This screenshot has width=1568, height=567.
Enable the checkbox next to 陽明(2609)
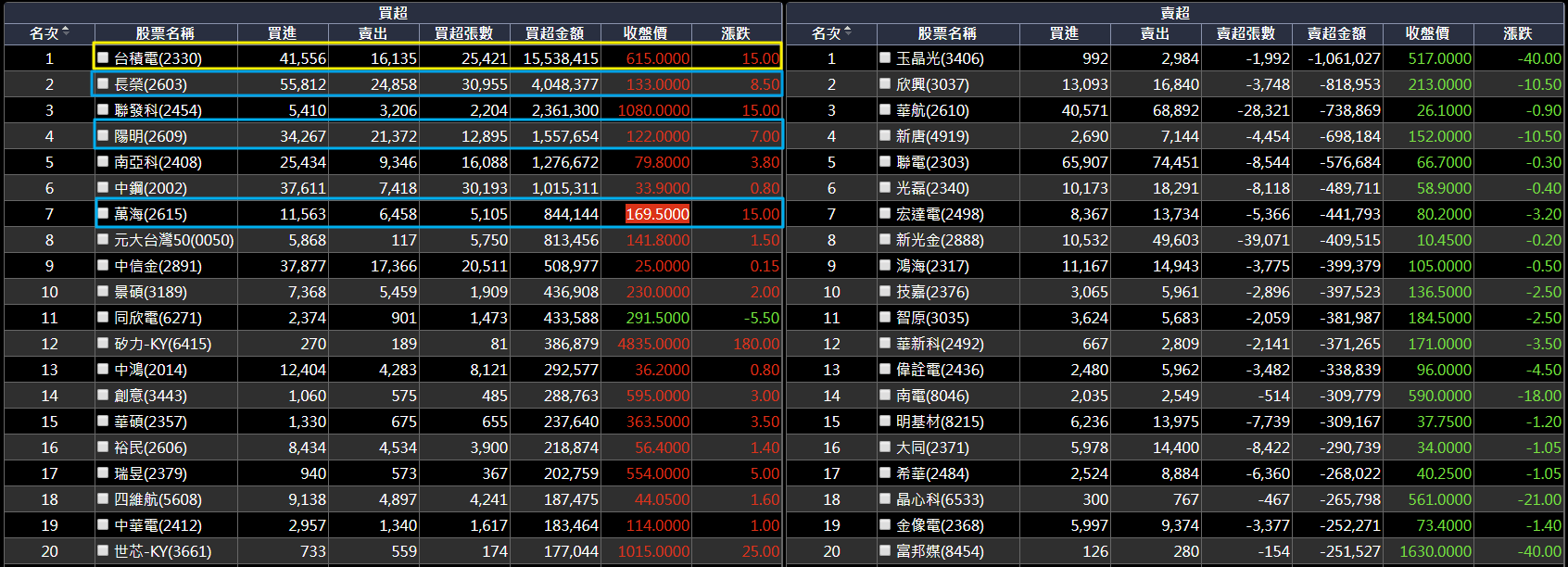click(104, 135)
